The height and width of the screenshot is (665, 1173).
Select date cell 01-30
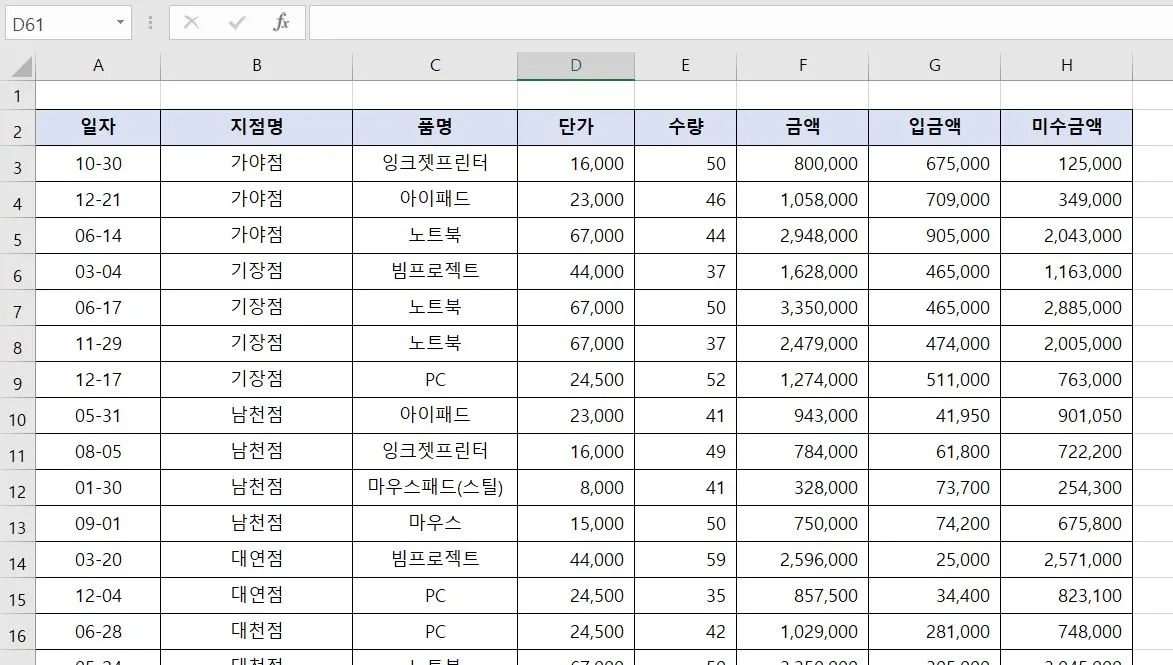(x=98, y=488)
